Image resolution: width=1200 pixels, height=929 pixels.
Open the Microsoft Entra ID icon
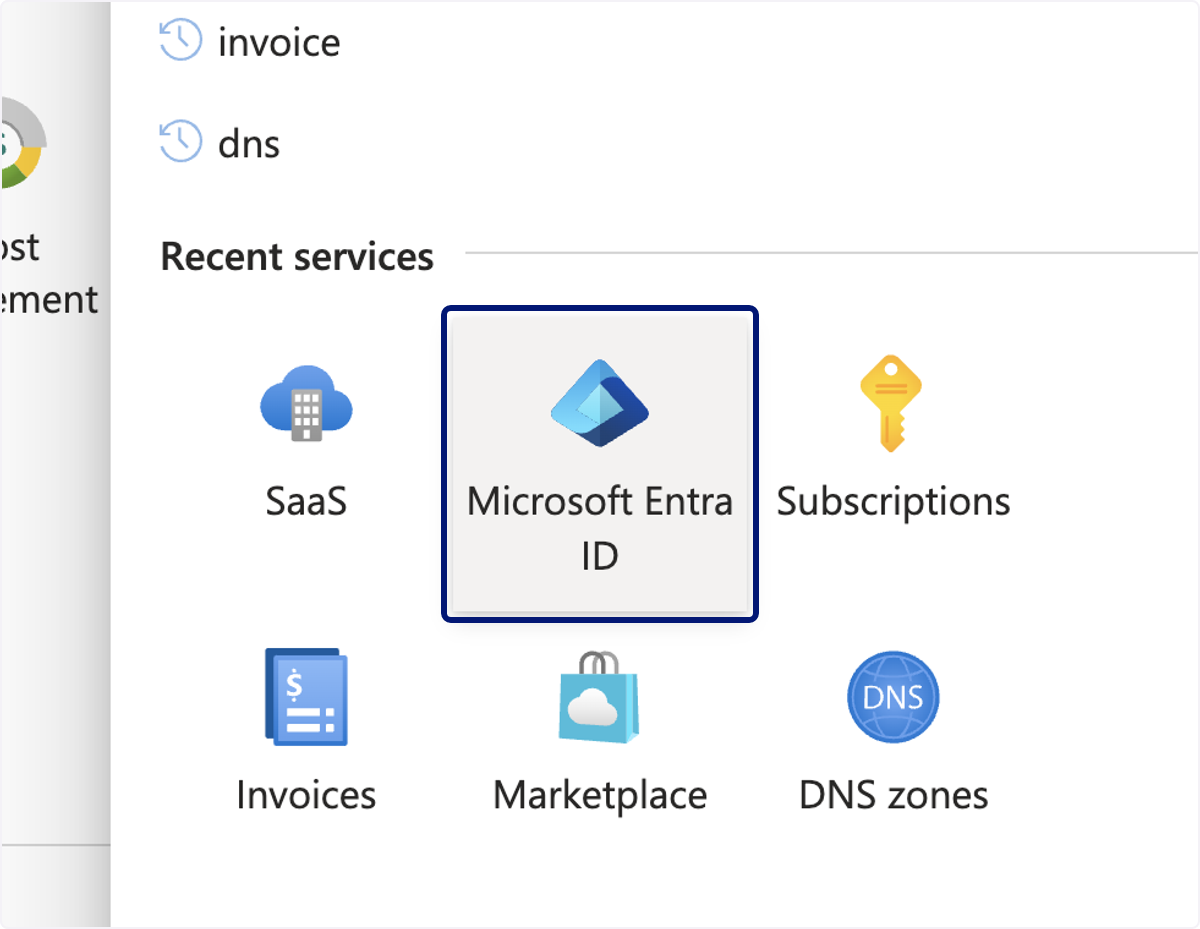click(x=600, y=403)
